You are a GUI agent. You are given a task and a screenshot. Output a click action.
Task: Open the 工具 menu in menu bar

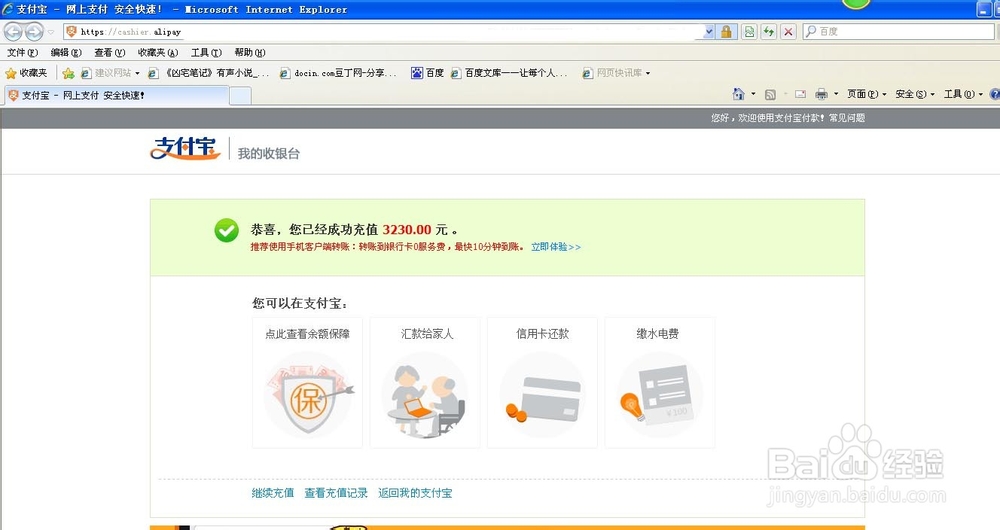[x=206, y=52]
